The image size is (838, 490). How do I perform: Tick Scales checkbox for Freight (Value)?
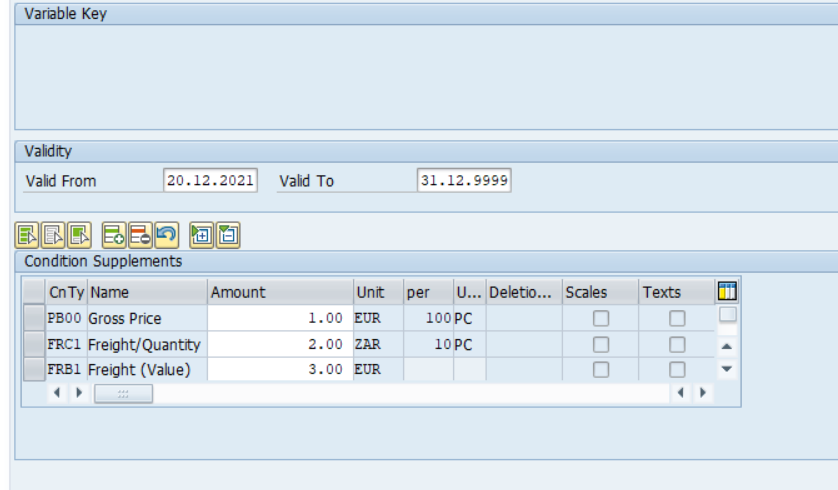(x=601, y=369)
